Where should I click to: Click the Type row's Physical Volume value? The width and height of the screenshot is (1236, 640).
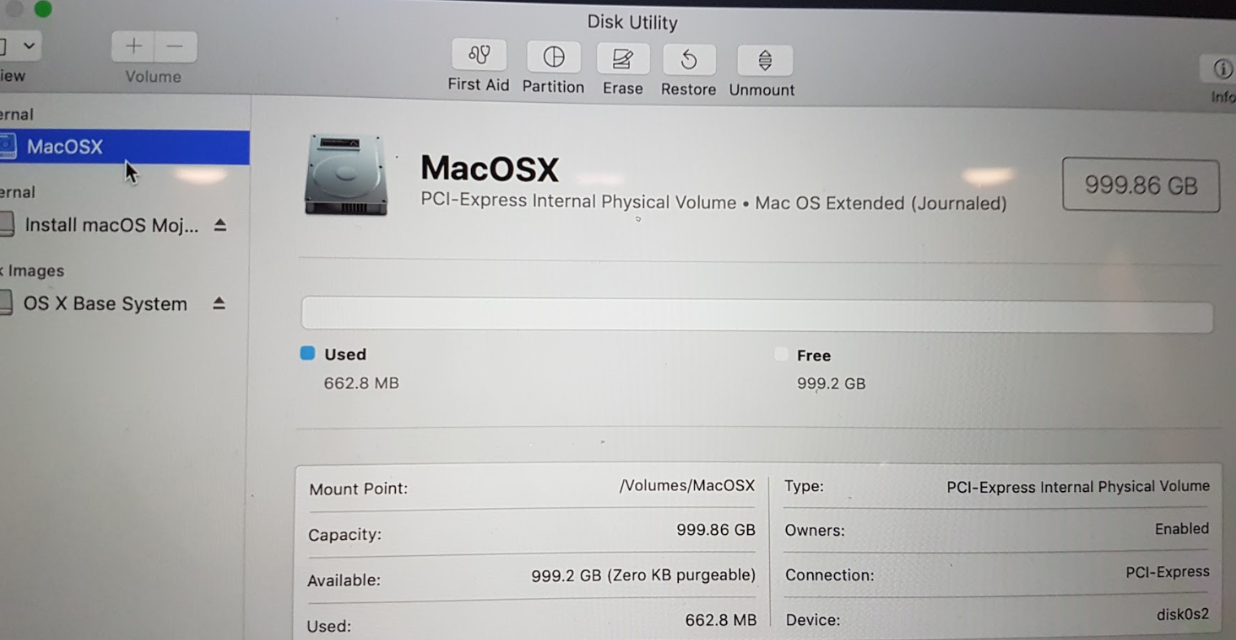point(1078,487)
